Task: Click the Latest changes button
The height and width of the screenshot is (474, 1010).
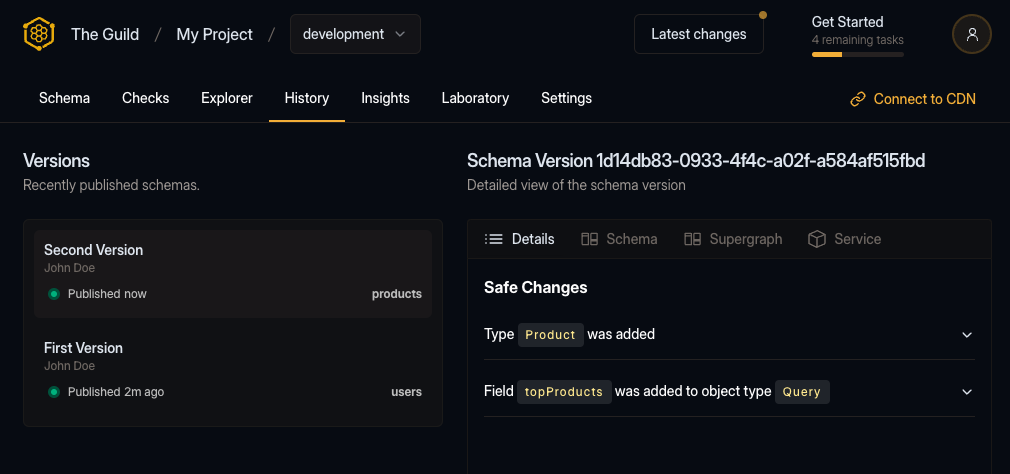Action: point(698,34)
